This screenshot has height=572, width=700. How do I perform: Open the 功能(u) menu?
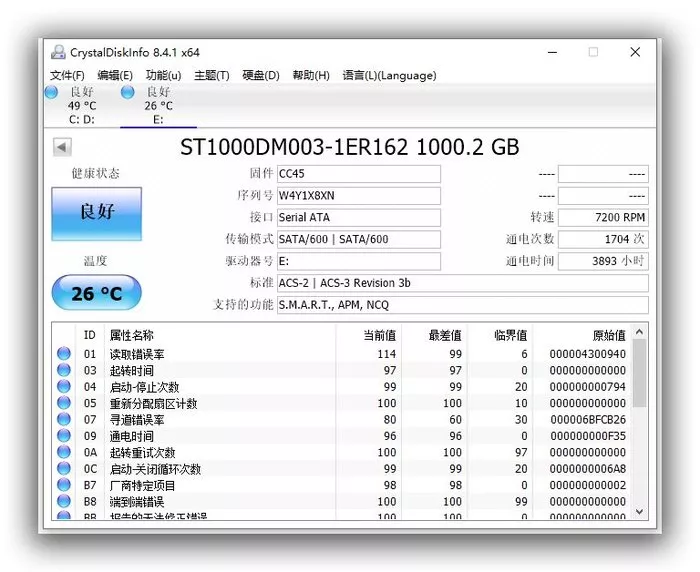pyautogui.click(x=163, y=75)
